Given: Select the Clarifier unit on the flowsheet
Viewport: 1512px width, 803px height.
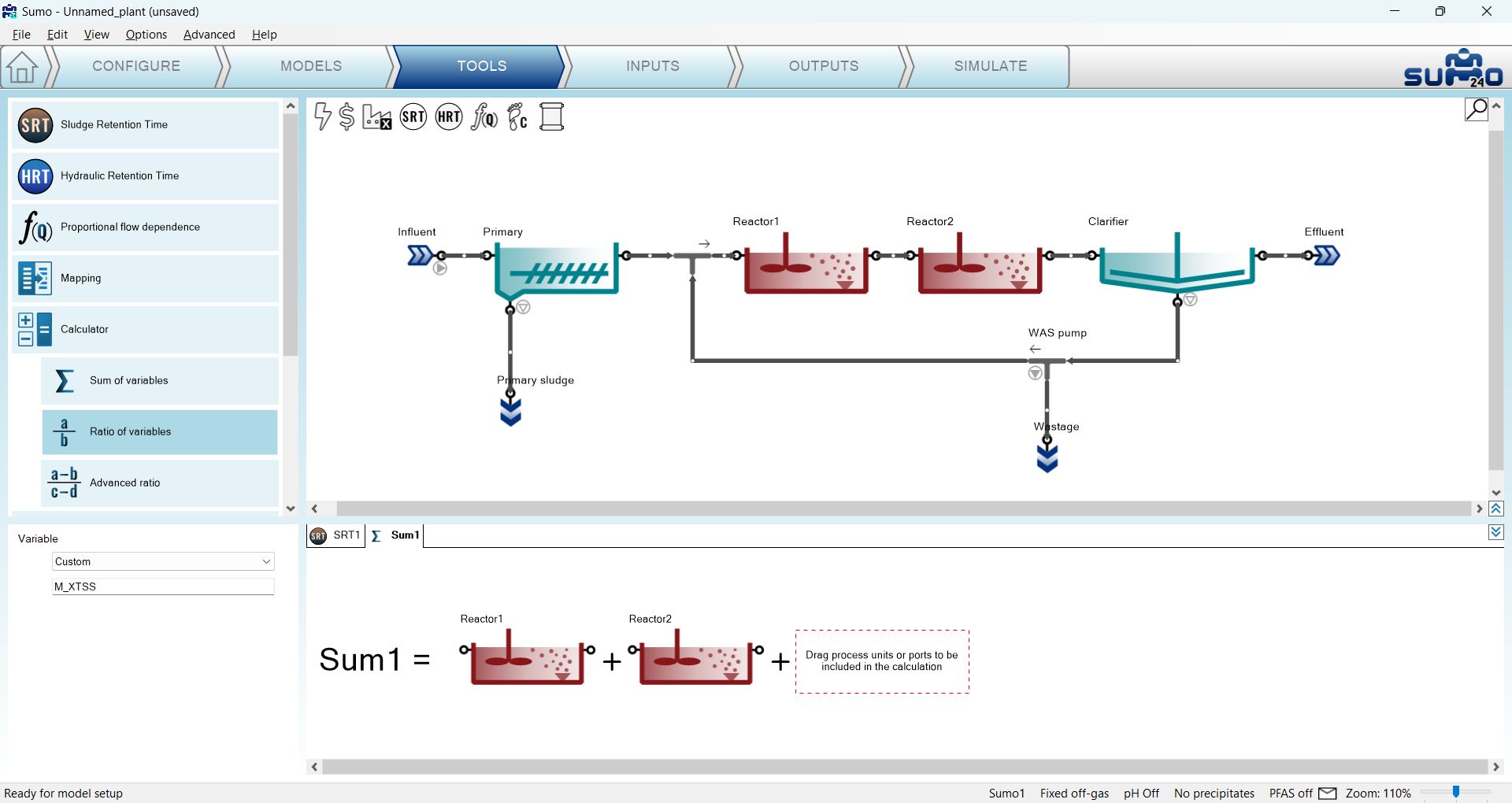Looking at the screenshot, I should click(x=1177, y=263).
